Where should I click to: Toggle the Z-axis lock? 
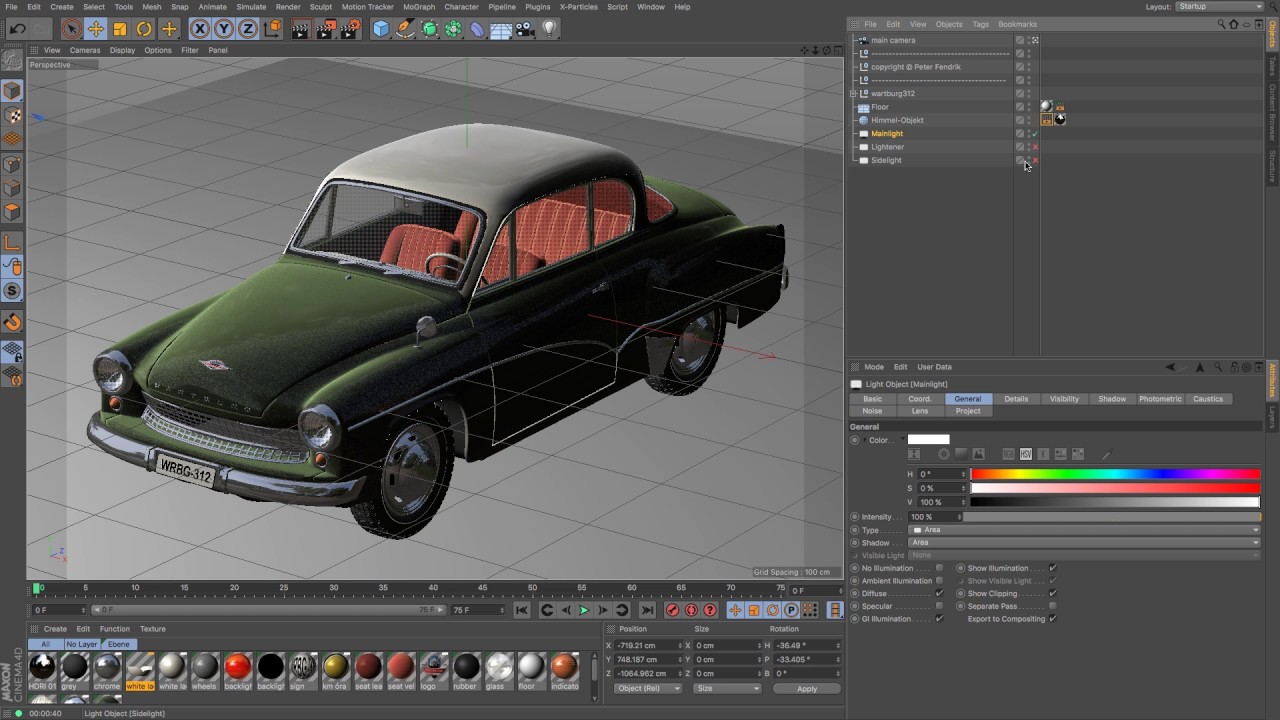[248, 29]
